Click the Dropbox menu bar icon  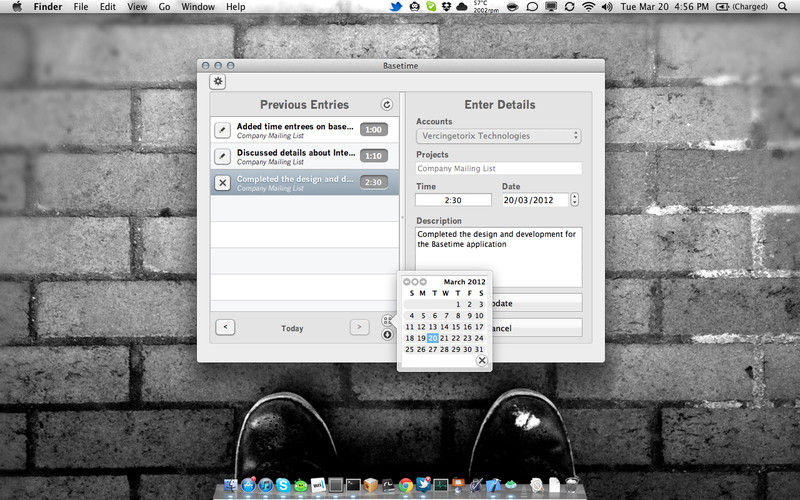pyautogui.click(x=446, y=7)
